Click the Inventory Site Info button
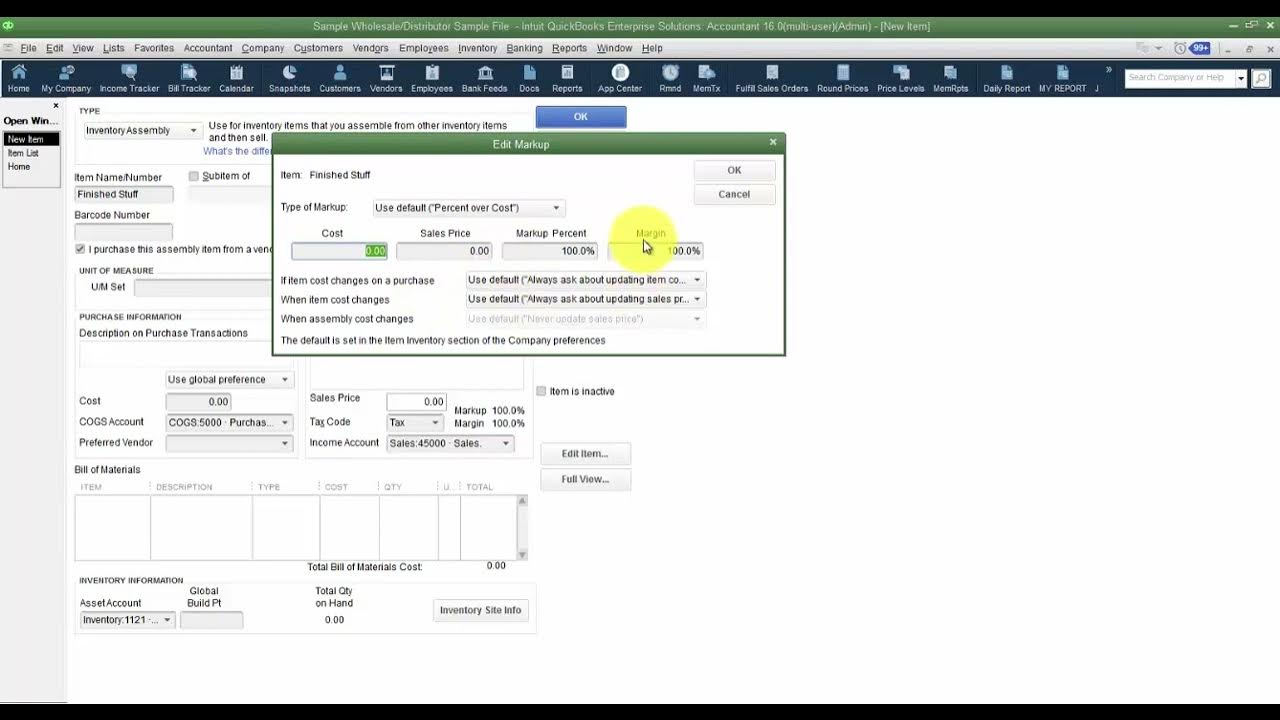1280x720 pixels. click(x=480, y=610)
